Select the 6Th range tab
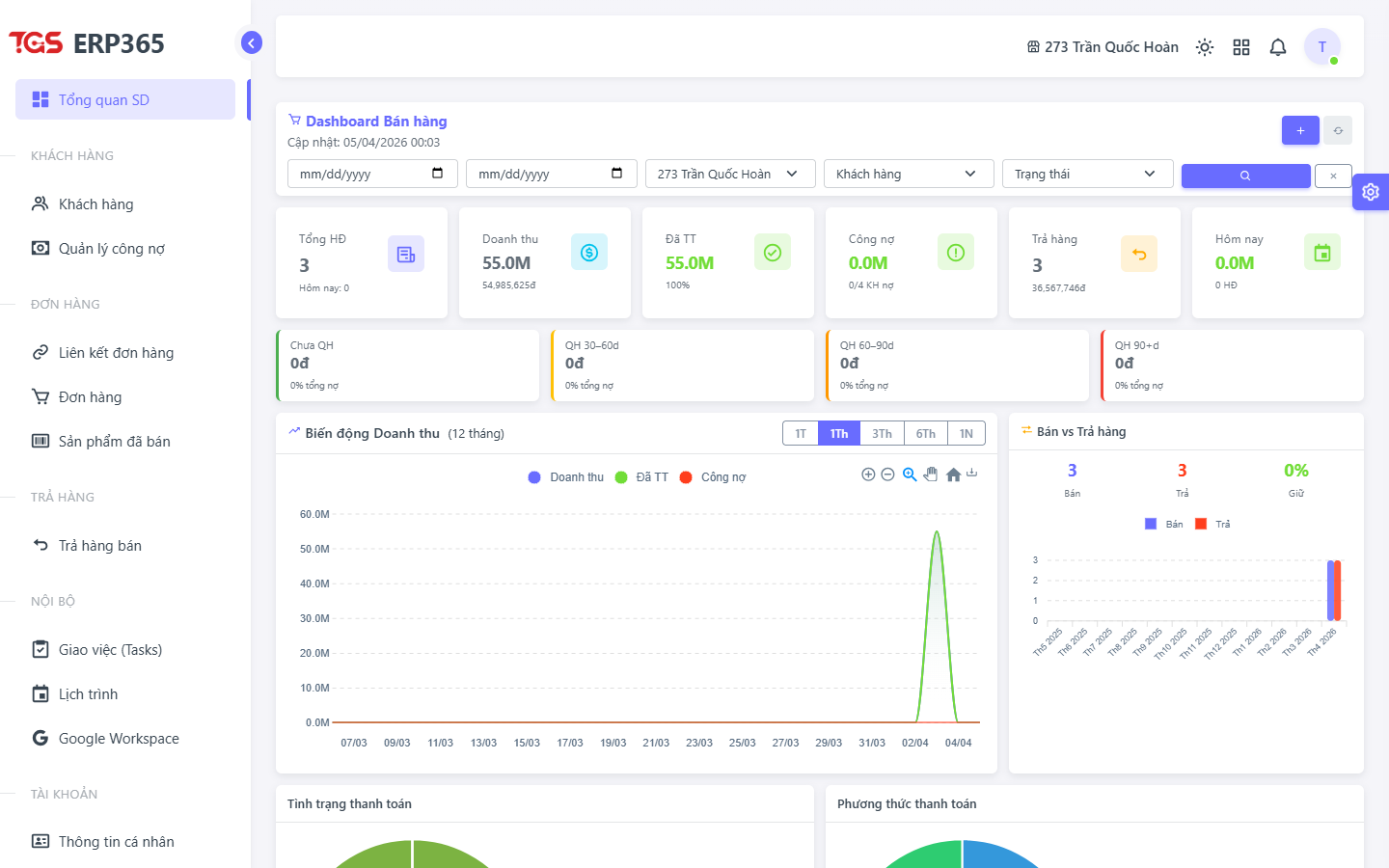This screenshot has height=868, width=1389. tap(926, 434)
